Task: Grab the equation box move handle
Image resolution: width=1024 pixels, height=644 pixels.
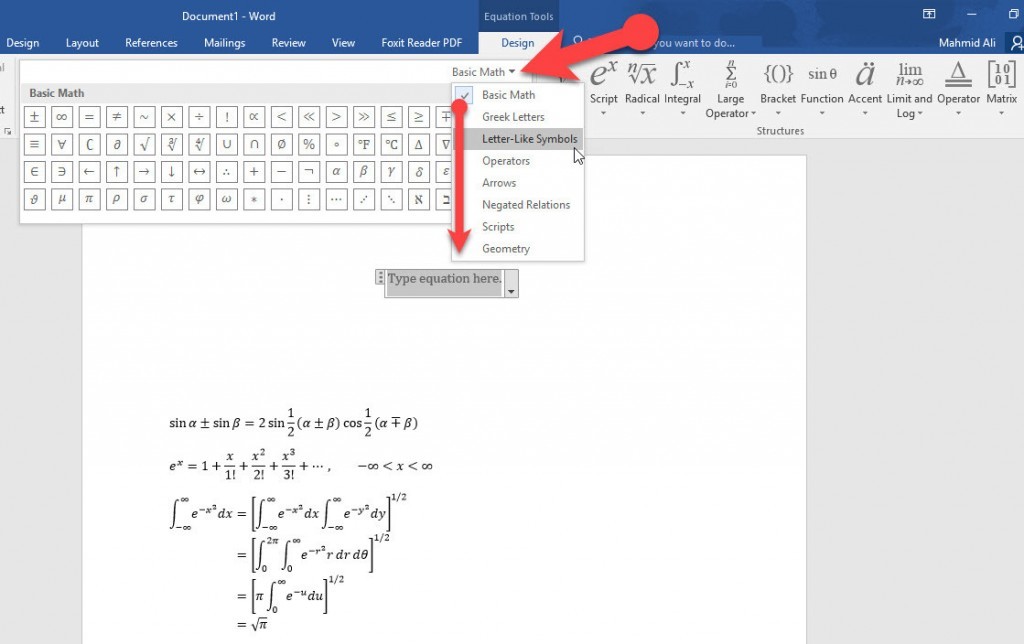Action: coord(380,278)
